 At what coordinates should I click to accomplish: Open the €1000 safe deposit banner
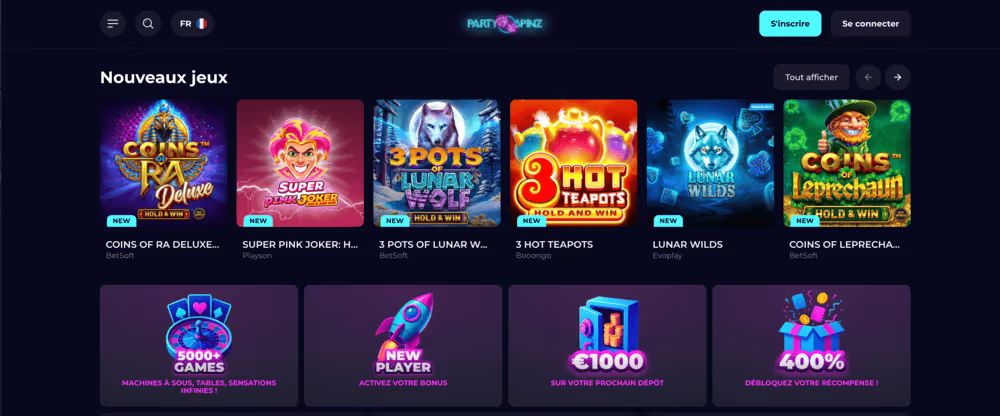click(x=607, y=346)
